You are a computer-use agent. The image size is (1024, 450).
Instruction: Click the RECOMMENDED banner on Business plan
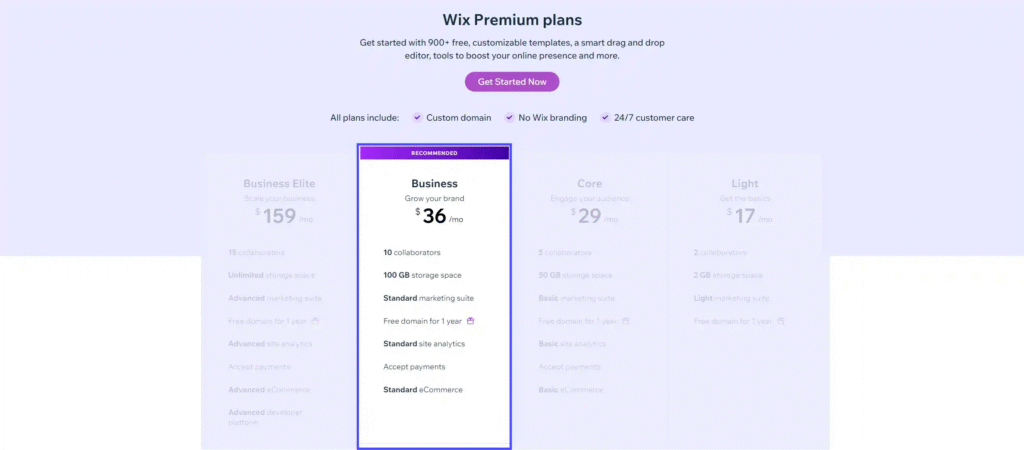(x=434, y=153)
